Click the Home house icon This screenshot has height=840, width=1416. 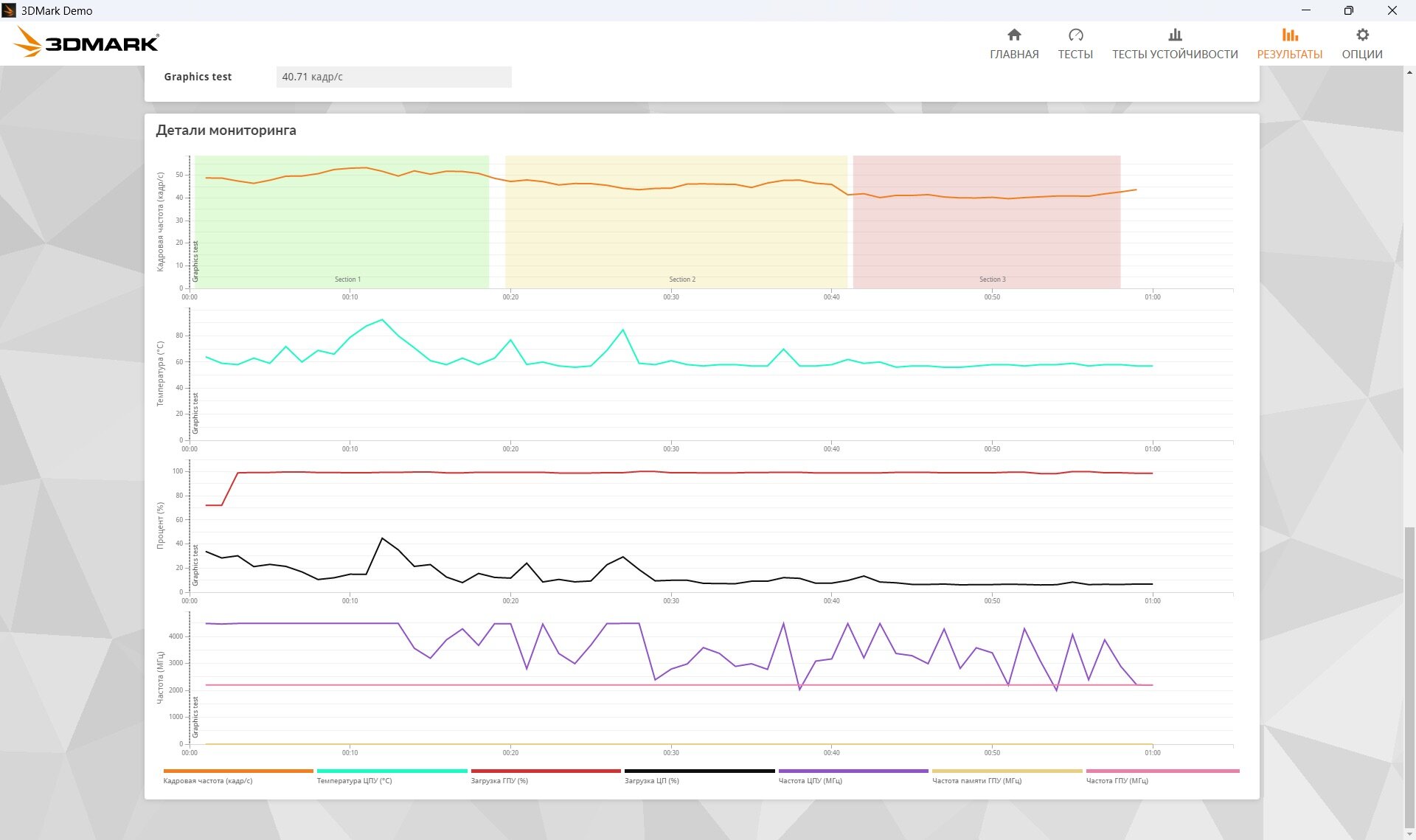click(1014, 35)
